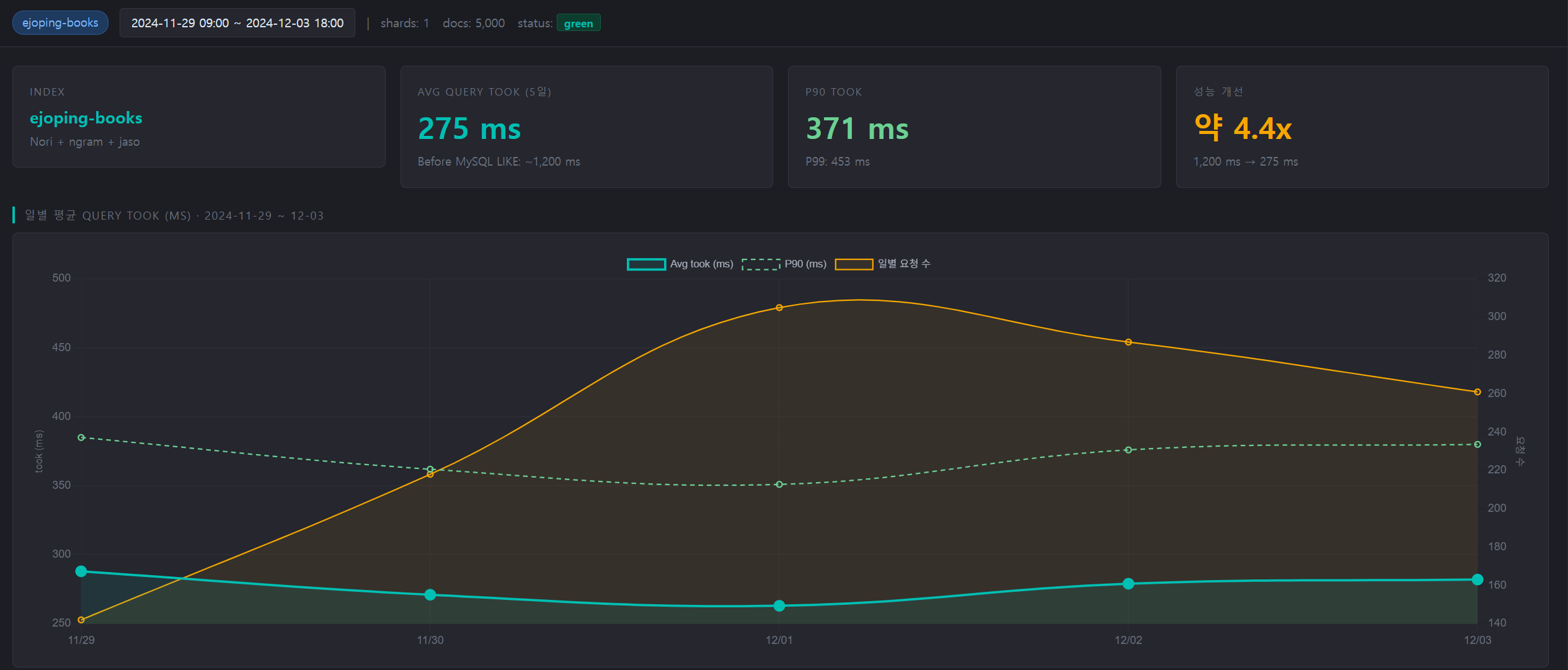Viewport: 1568px width, 670px height.
Task: Click the 12/02 x-axis label
Action: point(1128,640)
